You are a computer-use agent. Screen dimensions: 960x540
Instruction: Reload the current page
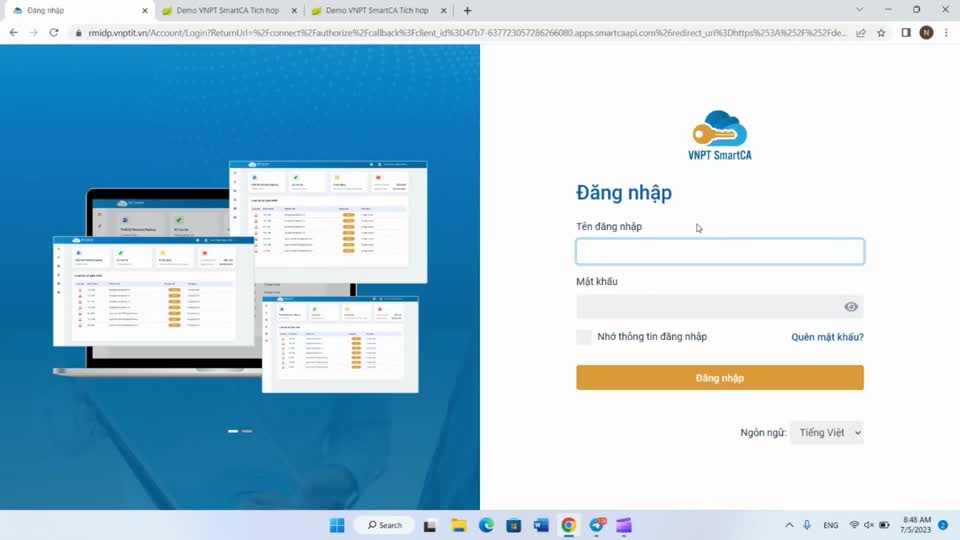[x=54, y=32]
